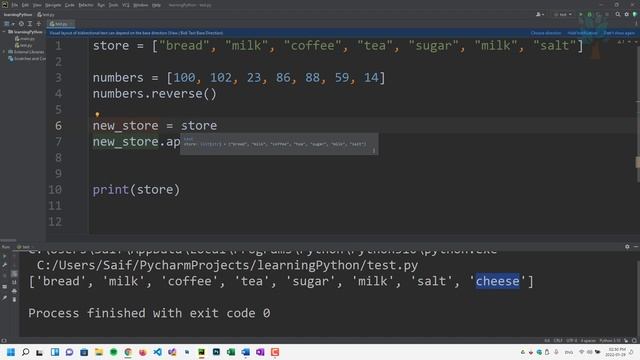Click test.py breadcrumb in navigation bar
The image size is (640, 360).
coord(46,14)
